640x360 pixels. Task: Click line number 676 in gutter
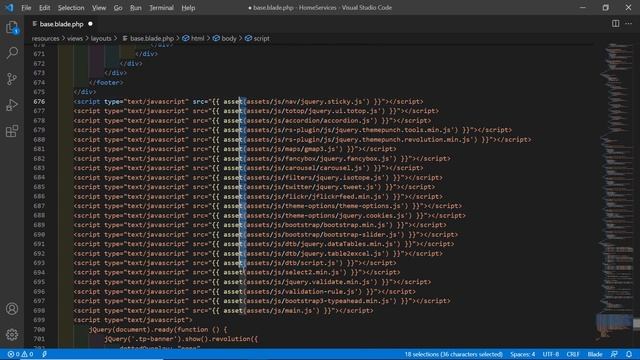coord(40,102)
